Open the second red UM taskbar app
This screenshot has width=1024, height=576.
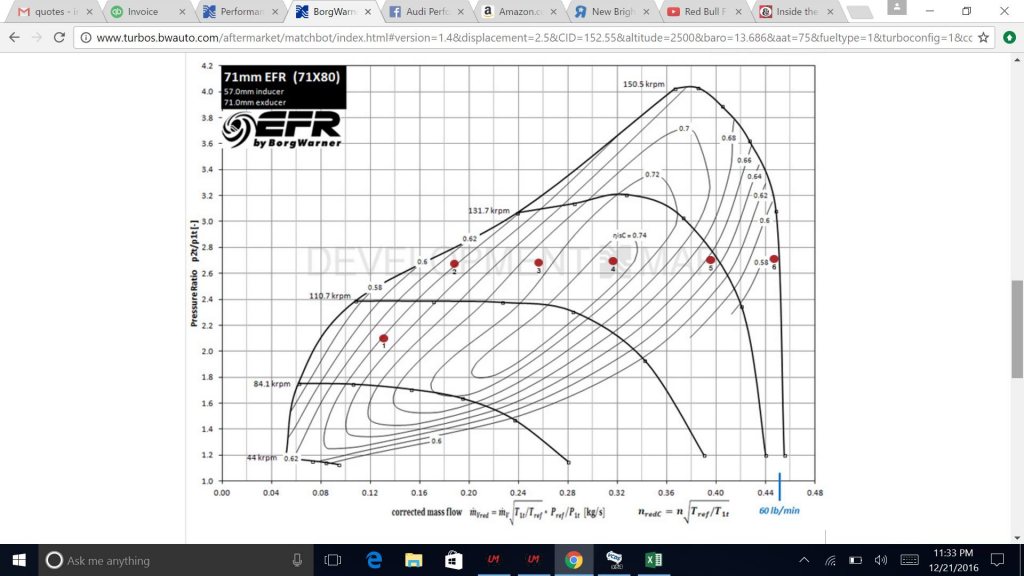tap(534, 560)
